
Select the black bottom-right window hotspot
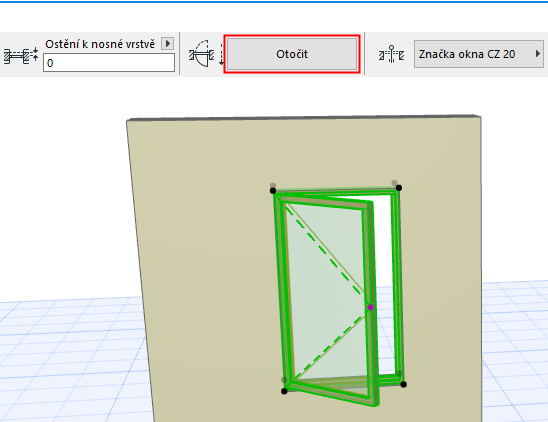(403, 384)
